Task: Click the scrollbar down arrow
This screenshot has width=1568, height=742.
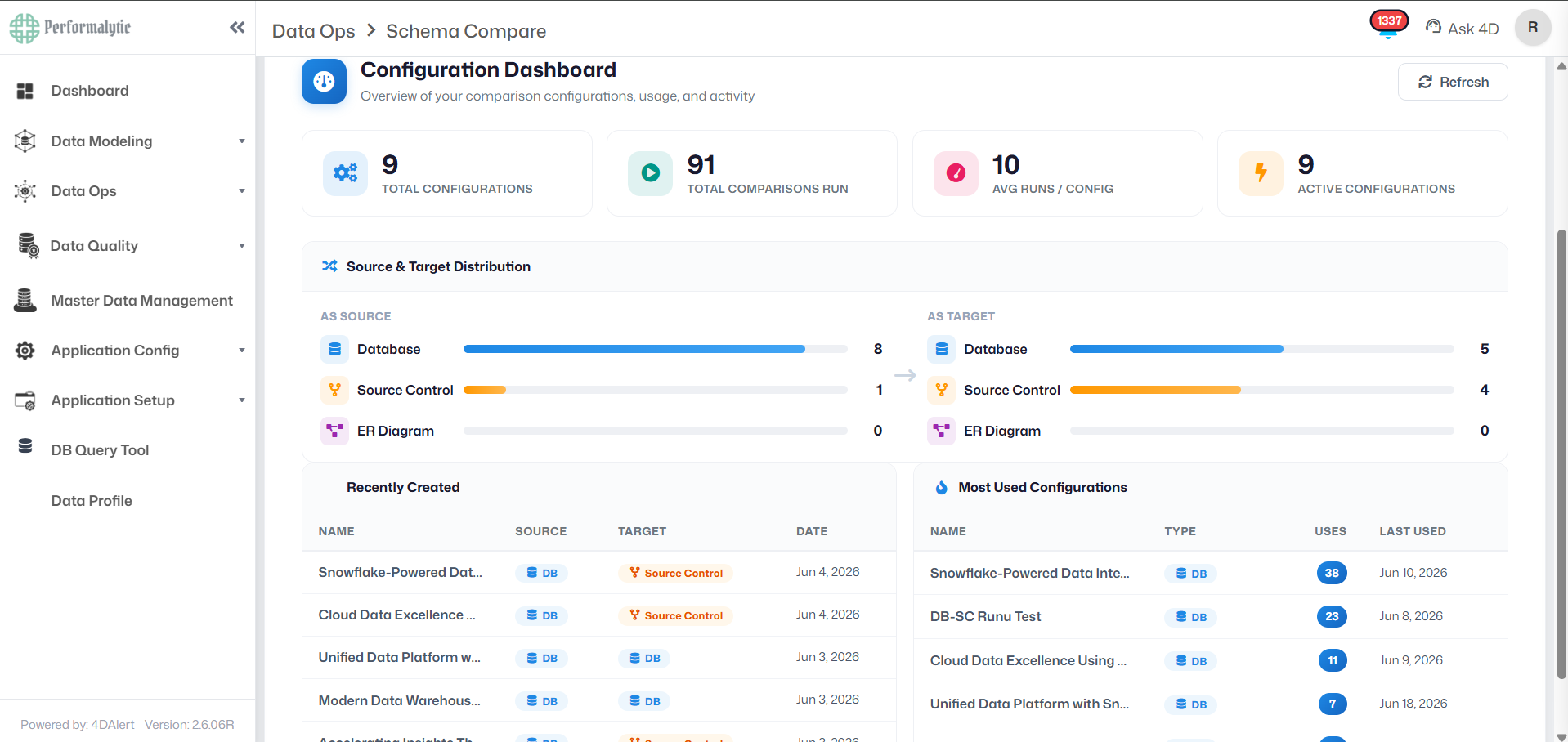Action: click(x=1561, y=735)
